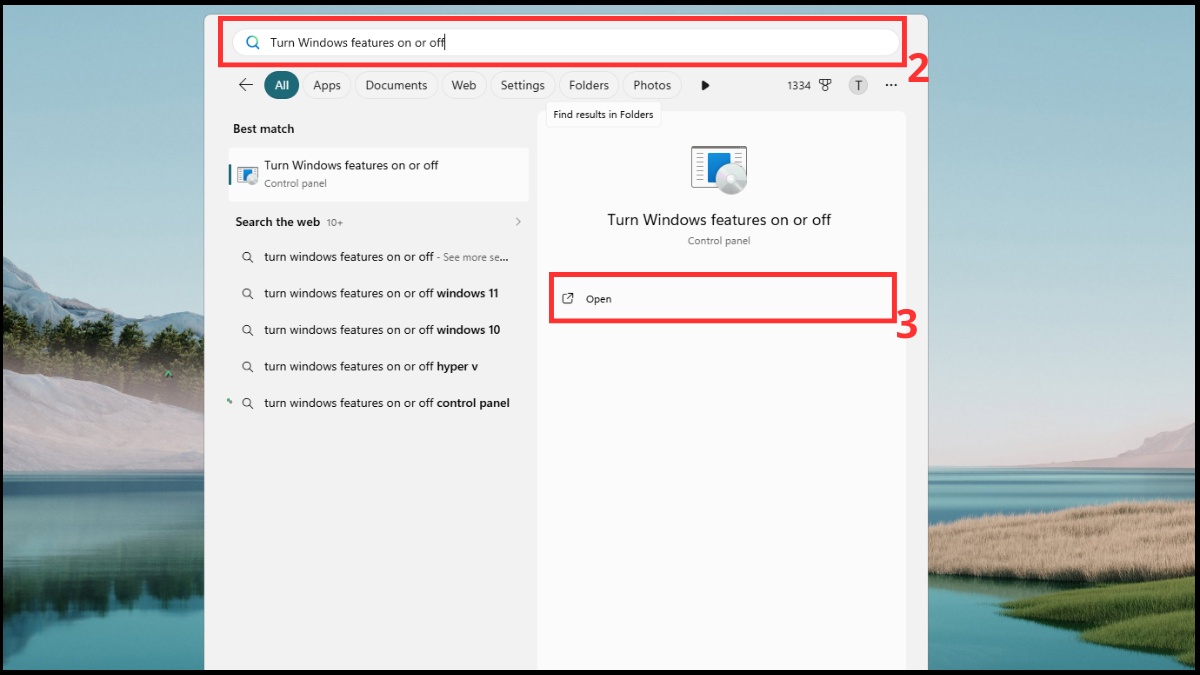Screen dimensions: 1200x675
Task: Click the large Windows features icon in preview
Action: pos(719,170)
